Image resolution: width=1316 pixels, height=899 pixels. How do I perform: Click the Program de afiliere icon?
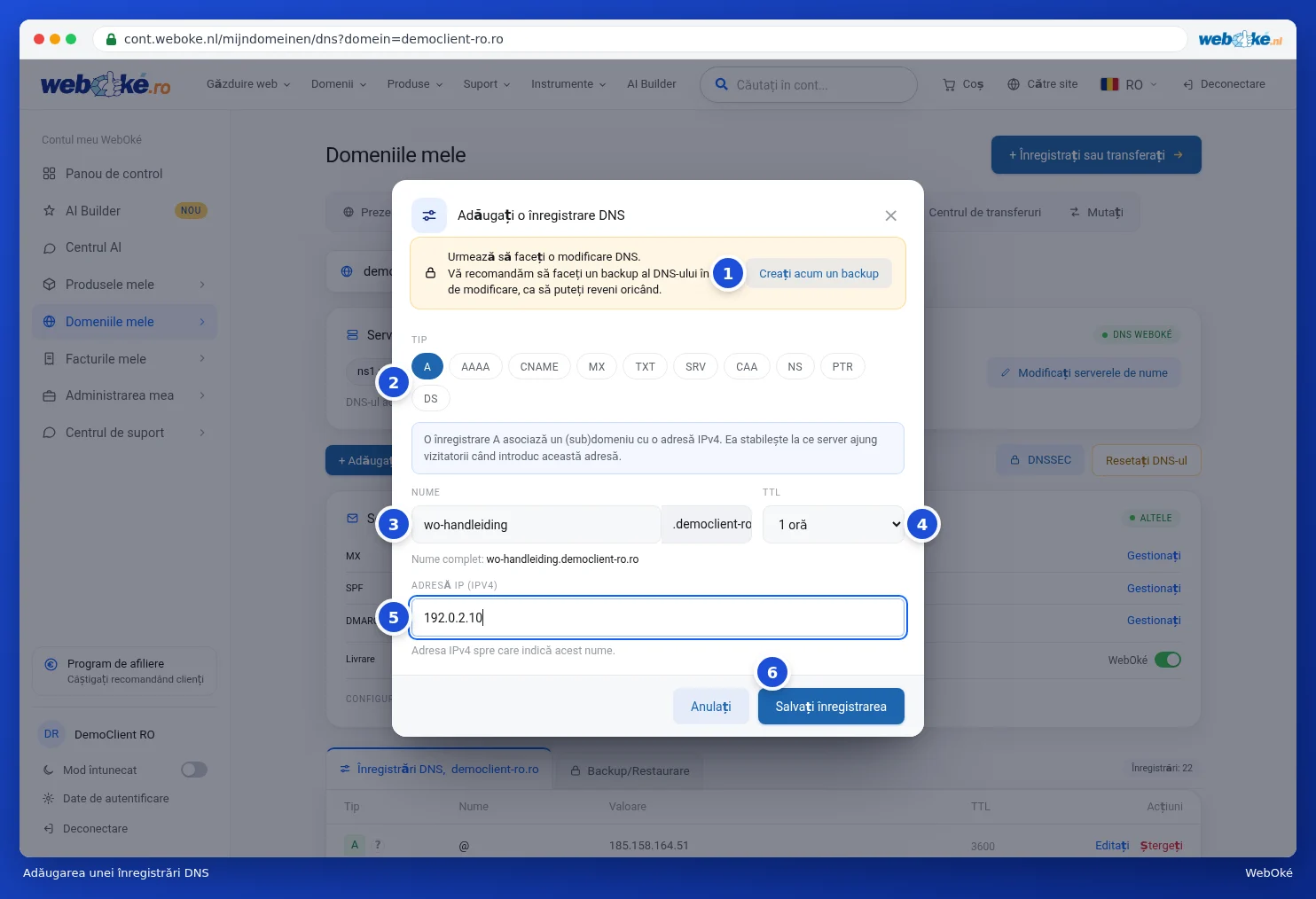pyautogui.click(x=51, y=664)
